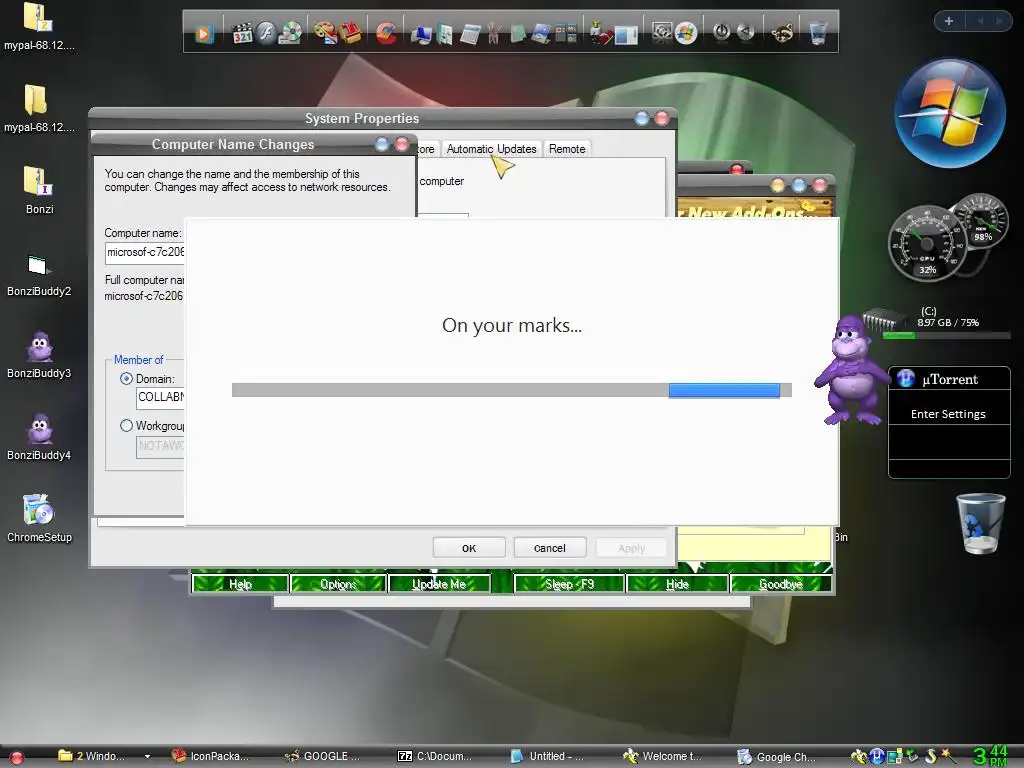
Task: Open the red toolbox icon in dock
Action: [x=351, y=33]
